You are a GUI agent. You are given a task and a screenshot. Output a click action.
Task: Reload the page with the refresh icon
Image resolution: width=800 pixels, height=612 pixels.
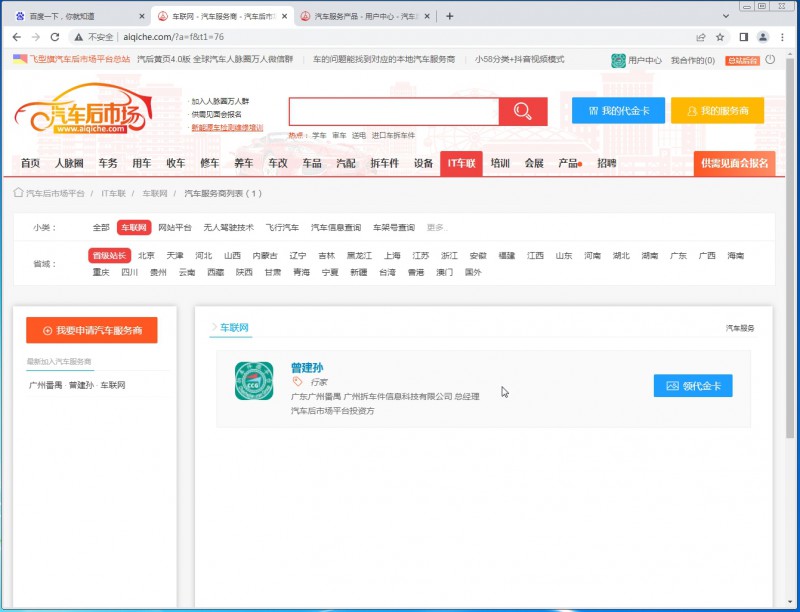point(55,37)
